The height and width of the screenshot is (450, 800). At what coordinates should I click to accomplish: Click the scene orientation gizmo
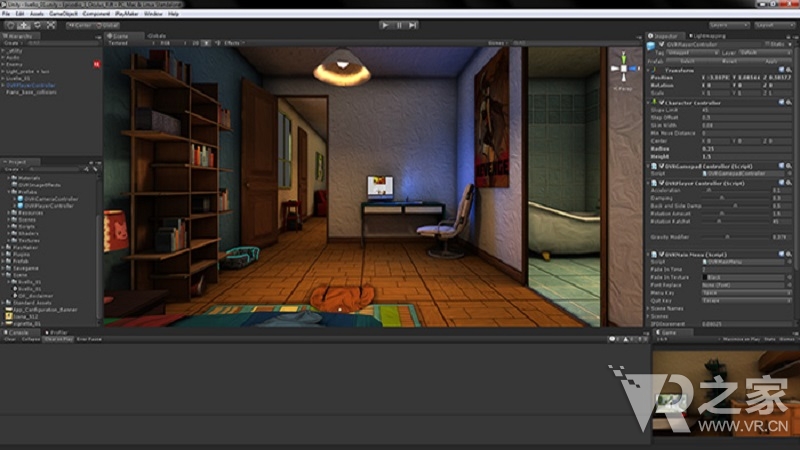click(x=623, y=68)
